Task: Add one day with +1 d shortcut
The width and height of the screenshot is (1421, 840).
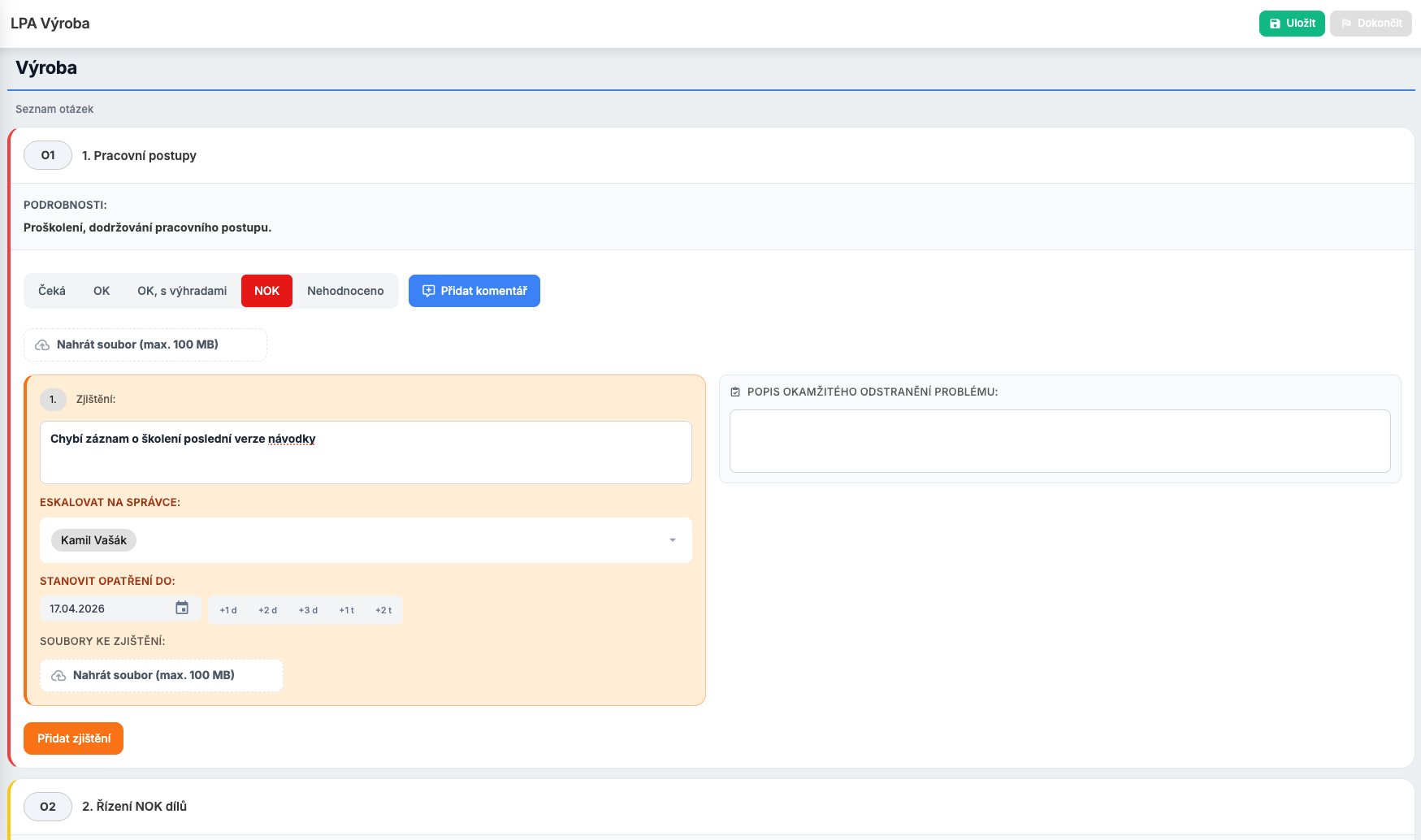Action: click(x=228, y=610)
